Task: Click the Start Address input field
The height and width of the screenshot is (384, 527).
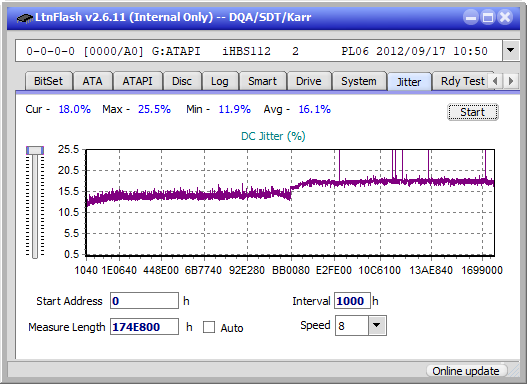Action: 145,301
